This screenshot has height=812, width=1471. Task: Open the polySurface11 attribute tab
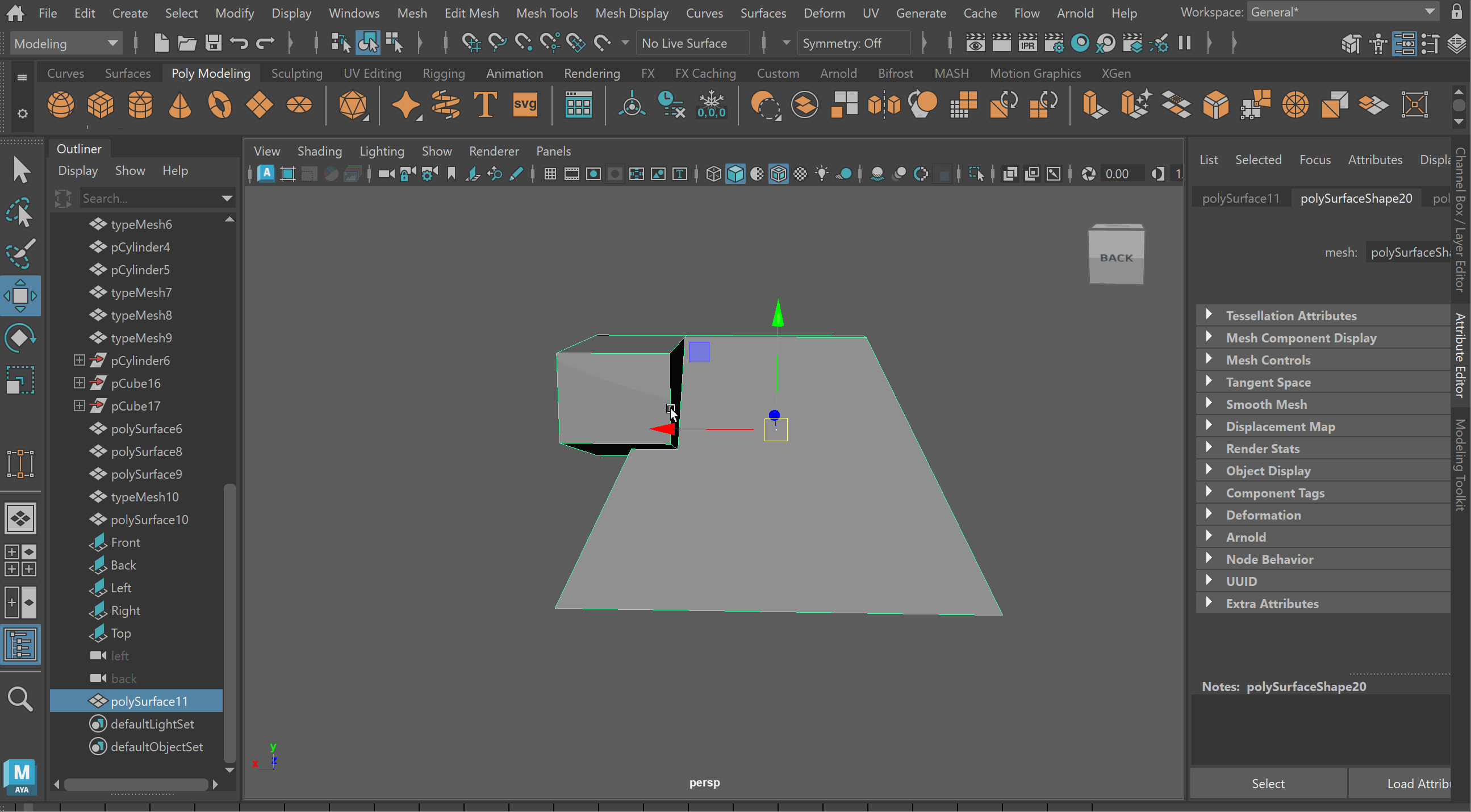pyautogui.click(x=1240, y=198)
